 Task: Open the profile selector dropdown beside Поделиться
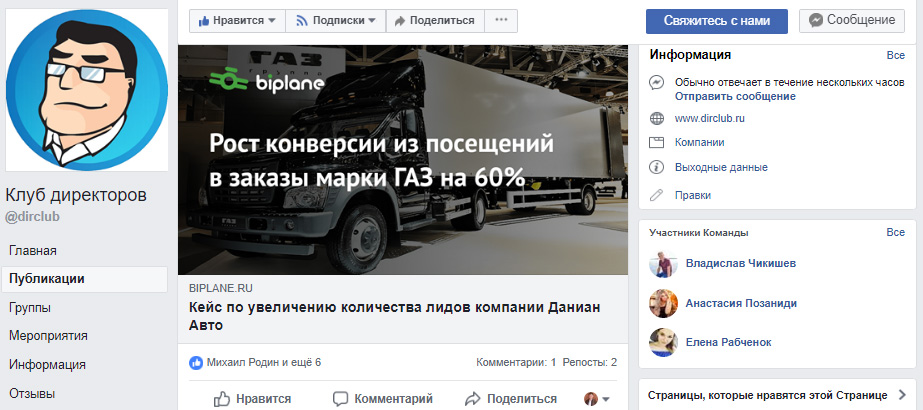[x=596, y=399]
